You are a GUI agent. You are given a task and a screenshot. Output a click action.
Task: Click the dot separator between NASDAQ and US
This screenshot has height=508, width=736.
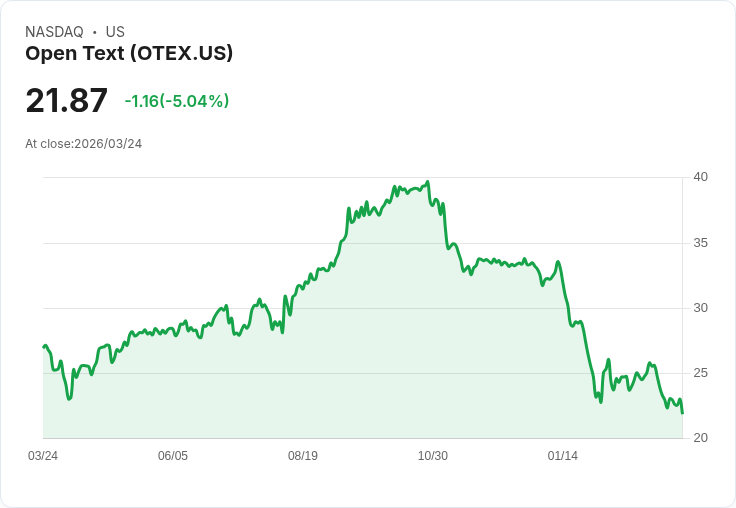click(95, 32)
